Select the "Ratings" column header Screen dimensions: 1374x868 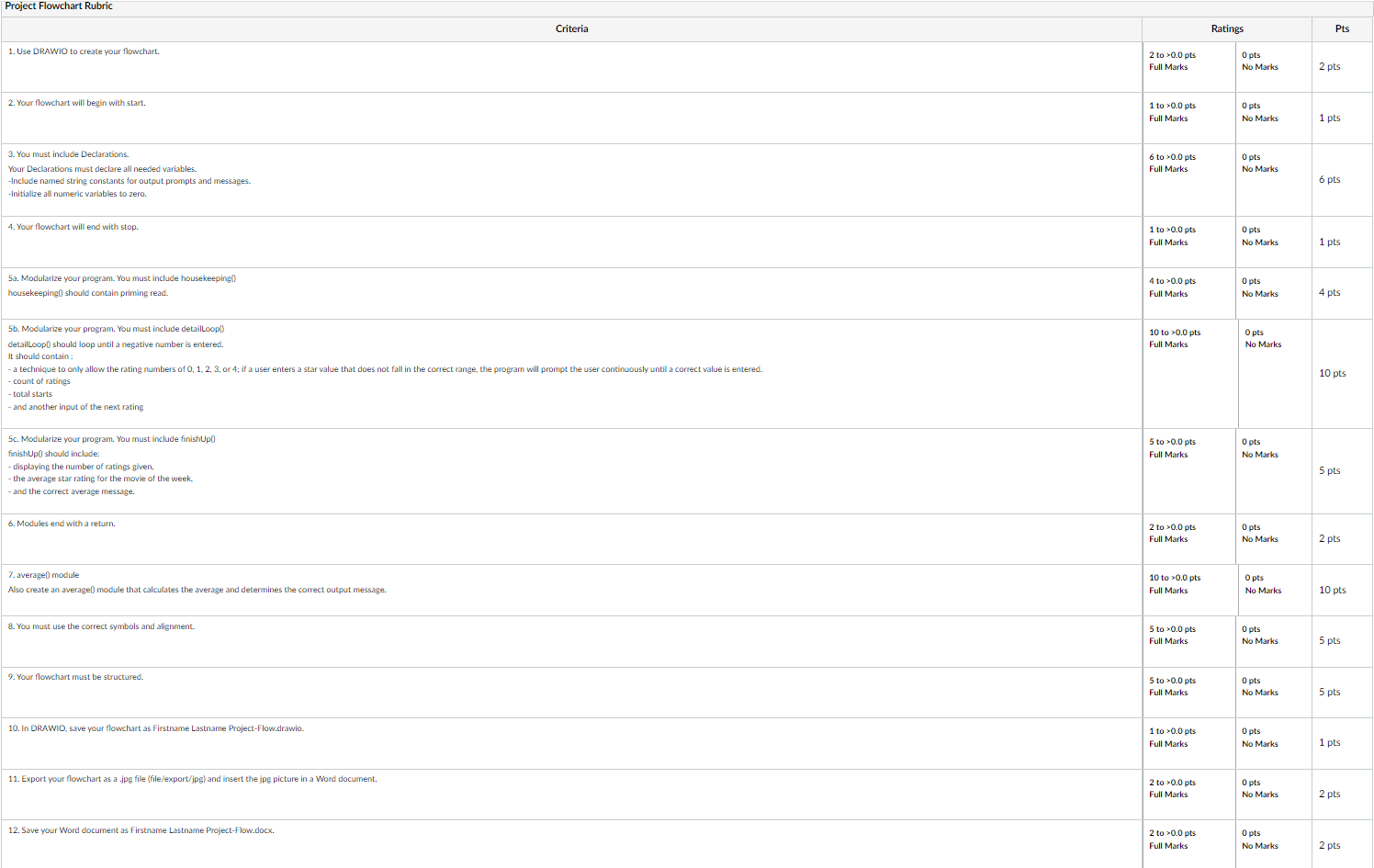(x=1227, y=29)
